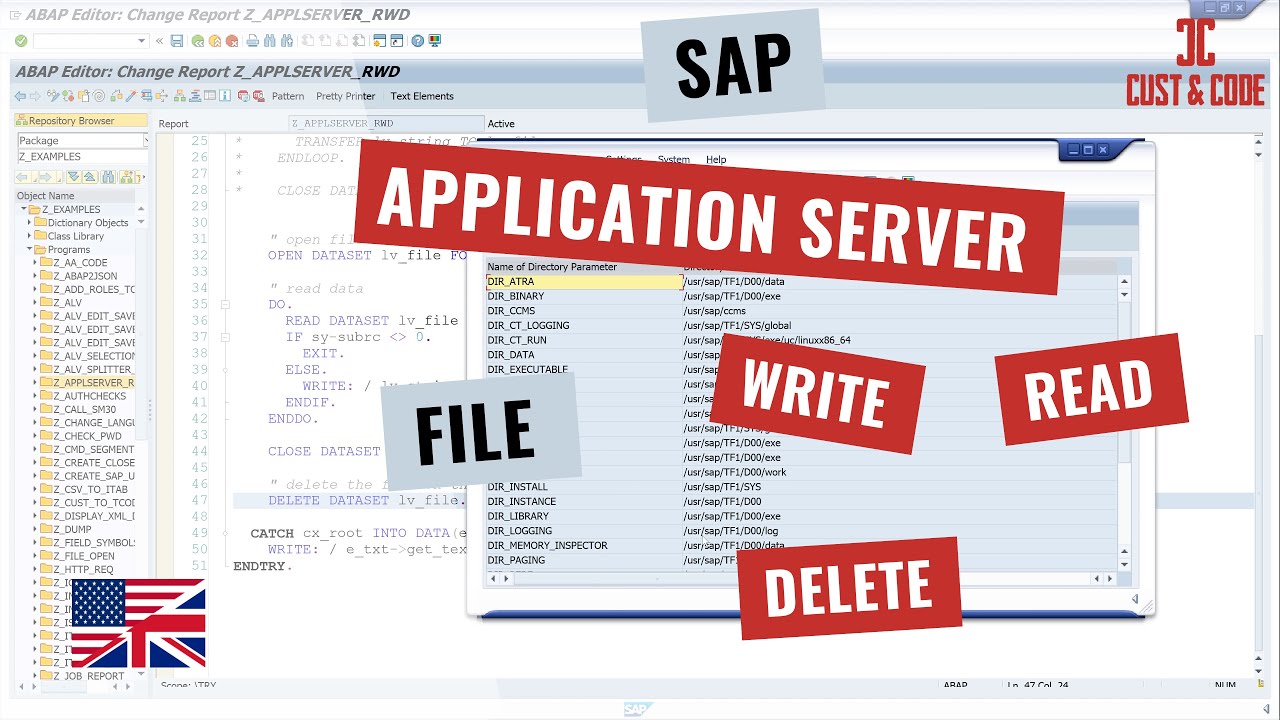Click the /usr/sap/ccms path cell
The image size is (1280, 720).
pos(899,311)
